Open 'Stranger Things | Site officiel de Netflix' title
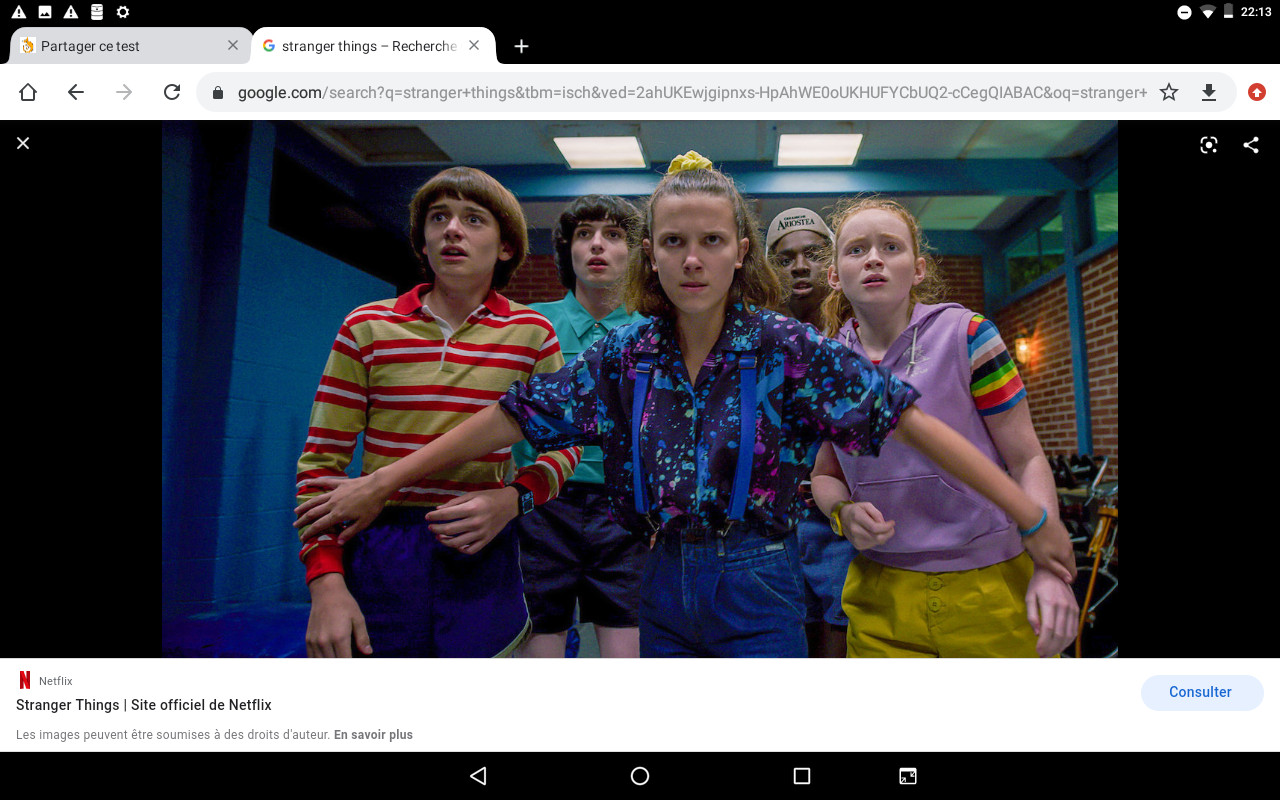The height and width of the screenshot is (800, 1280). 144,705
